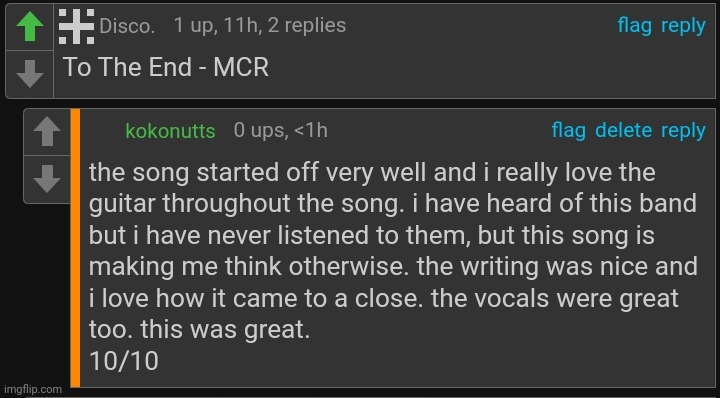
Task: Select the To The End - MCR text
Action: 165,67
